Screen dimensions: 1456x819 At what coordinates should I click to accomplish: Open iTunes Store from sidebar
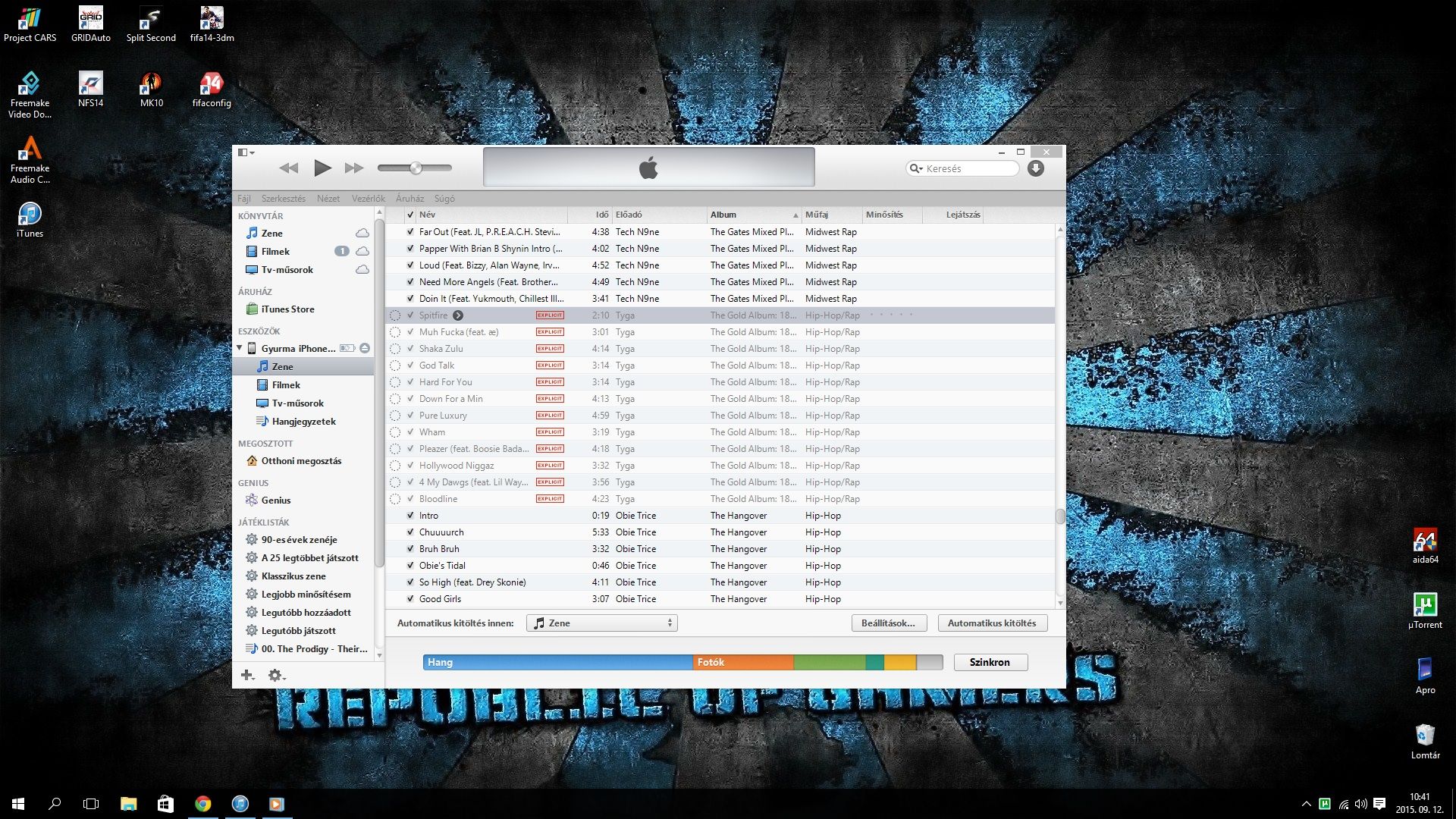[287, 309]
